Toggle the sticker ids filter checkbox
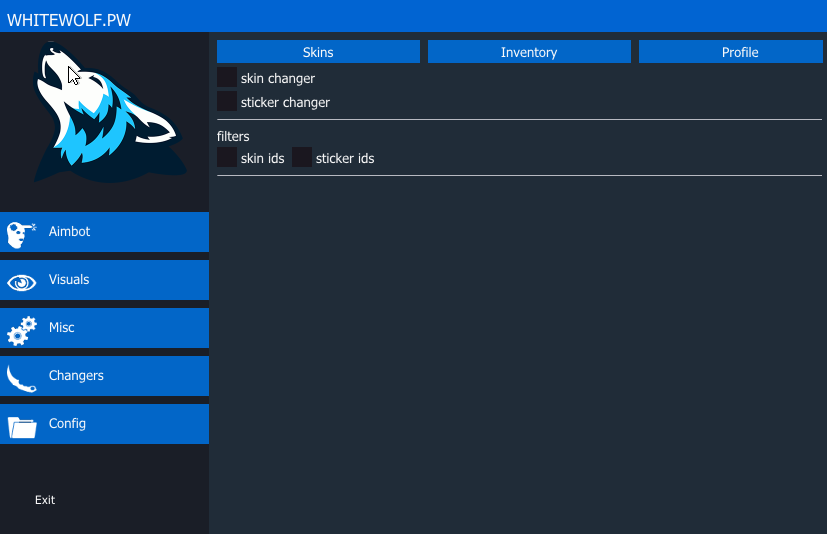Screen dimensions: 827x534 click(302, 157)
